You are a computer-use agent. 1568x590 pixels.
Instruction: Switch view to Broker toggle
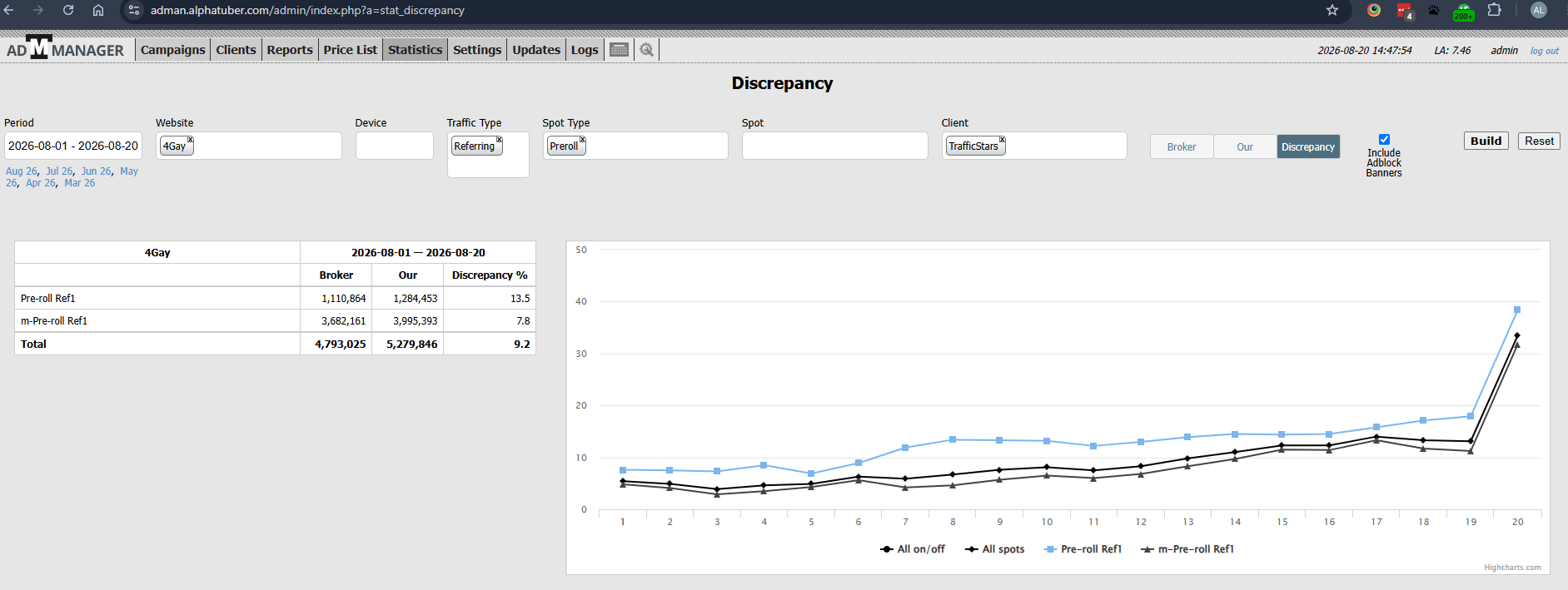click(1182, 146)
